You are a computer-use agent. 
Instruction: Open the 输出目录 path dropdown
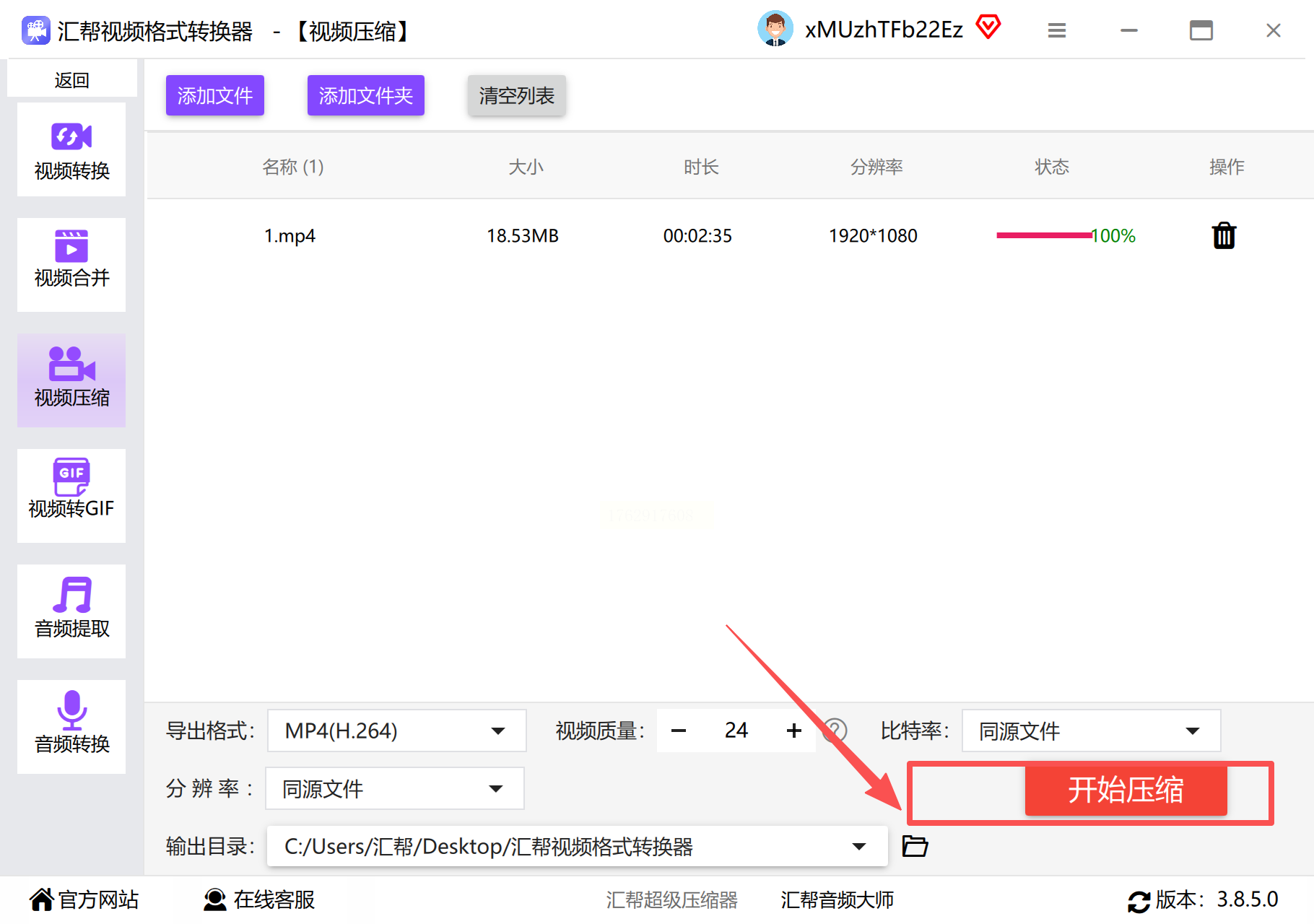coord(577,846)
